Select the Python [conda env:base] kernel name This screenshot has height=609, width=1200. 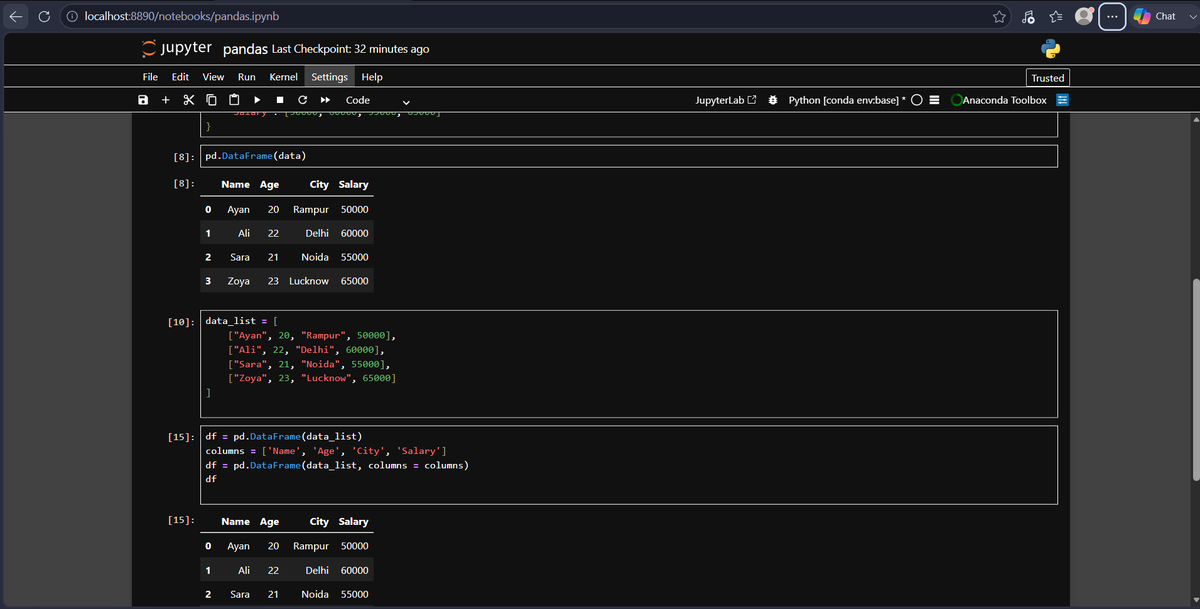(846, 100)
